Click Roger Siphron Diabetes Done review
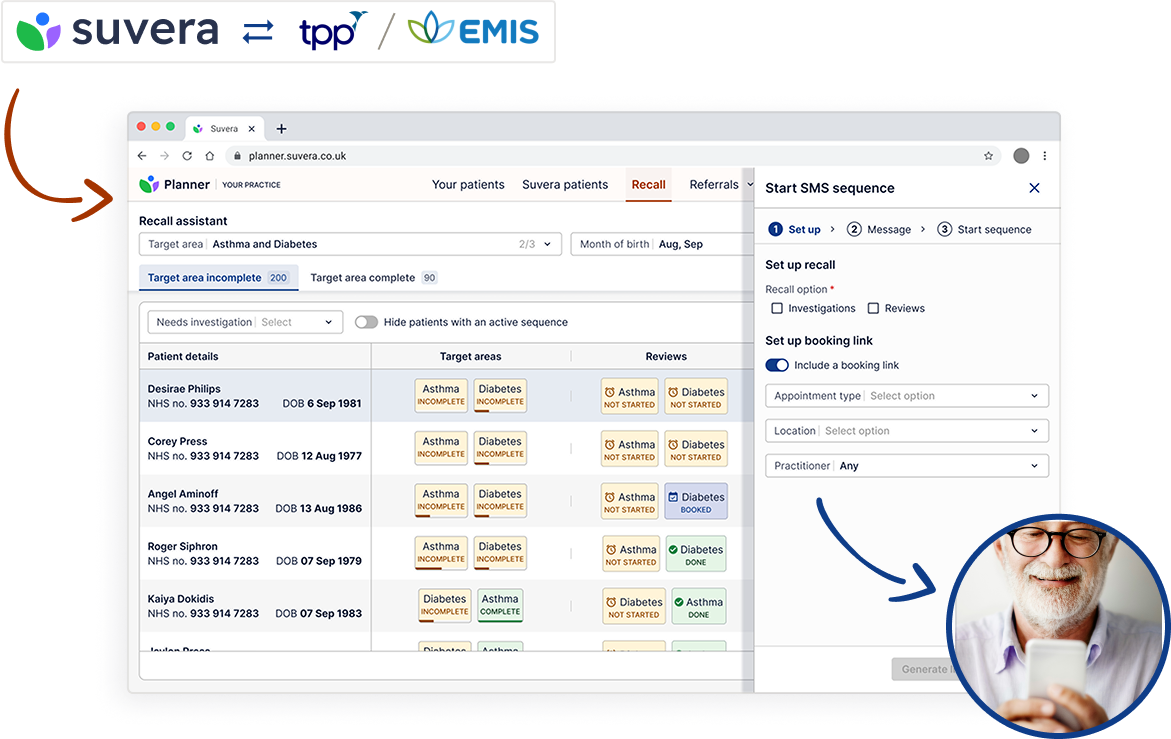 click(x=696, y=555)
